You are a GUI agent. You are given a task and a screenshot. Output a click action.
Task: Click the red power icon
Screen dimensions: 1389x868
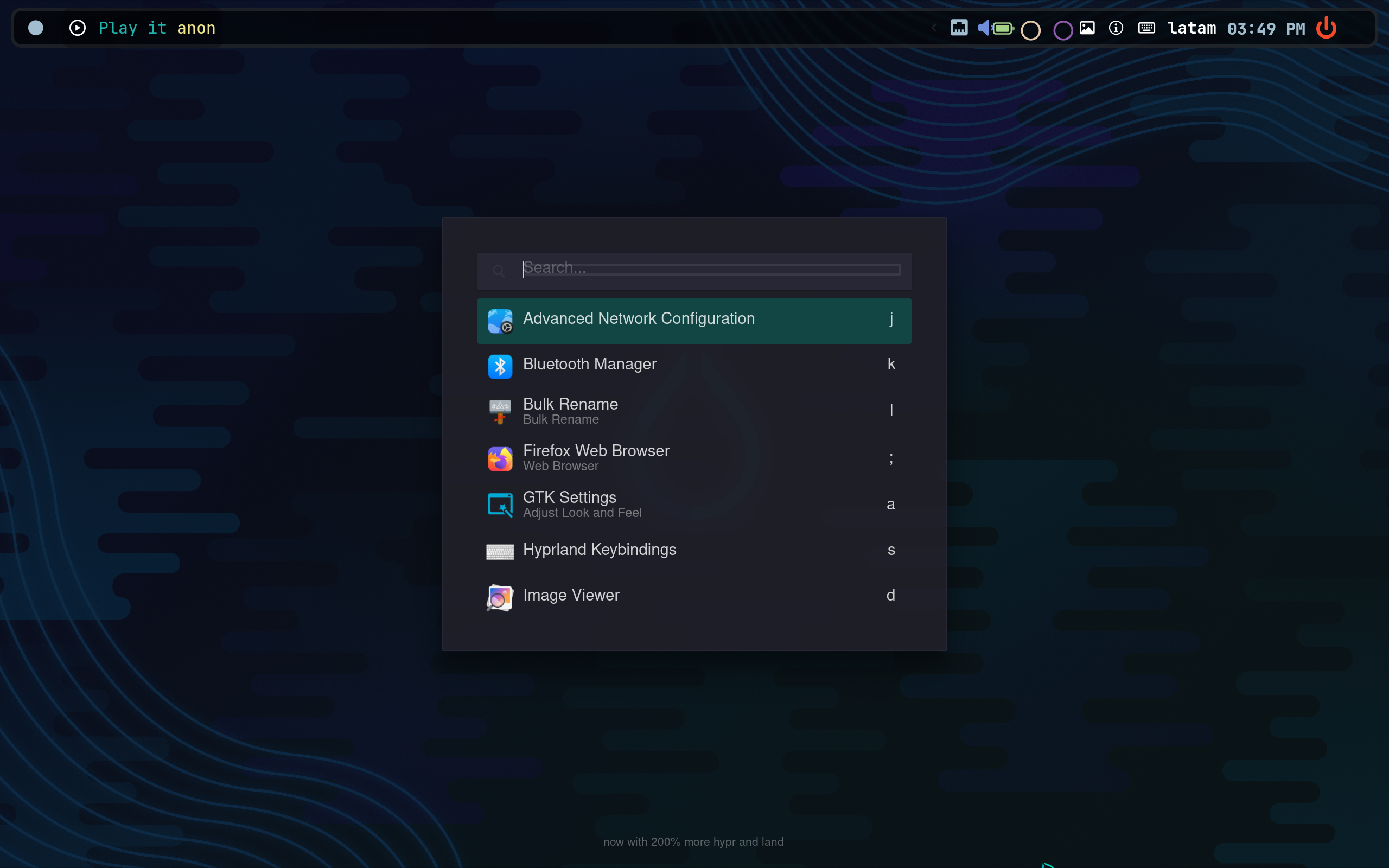[1327, 28]
